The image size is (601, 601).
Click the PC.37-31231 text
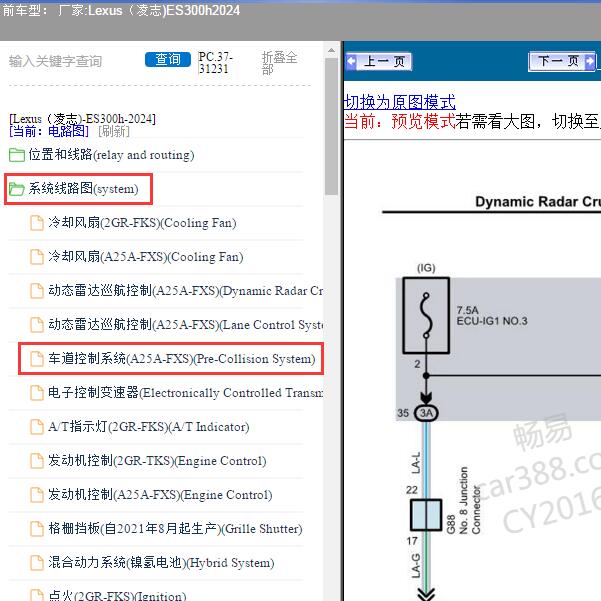tap(215, 62)
